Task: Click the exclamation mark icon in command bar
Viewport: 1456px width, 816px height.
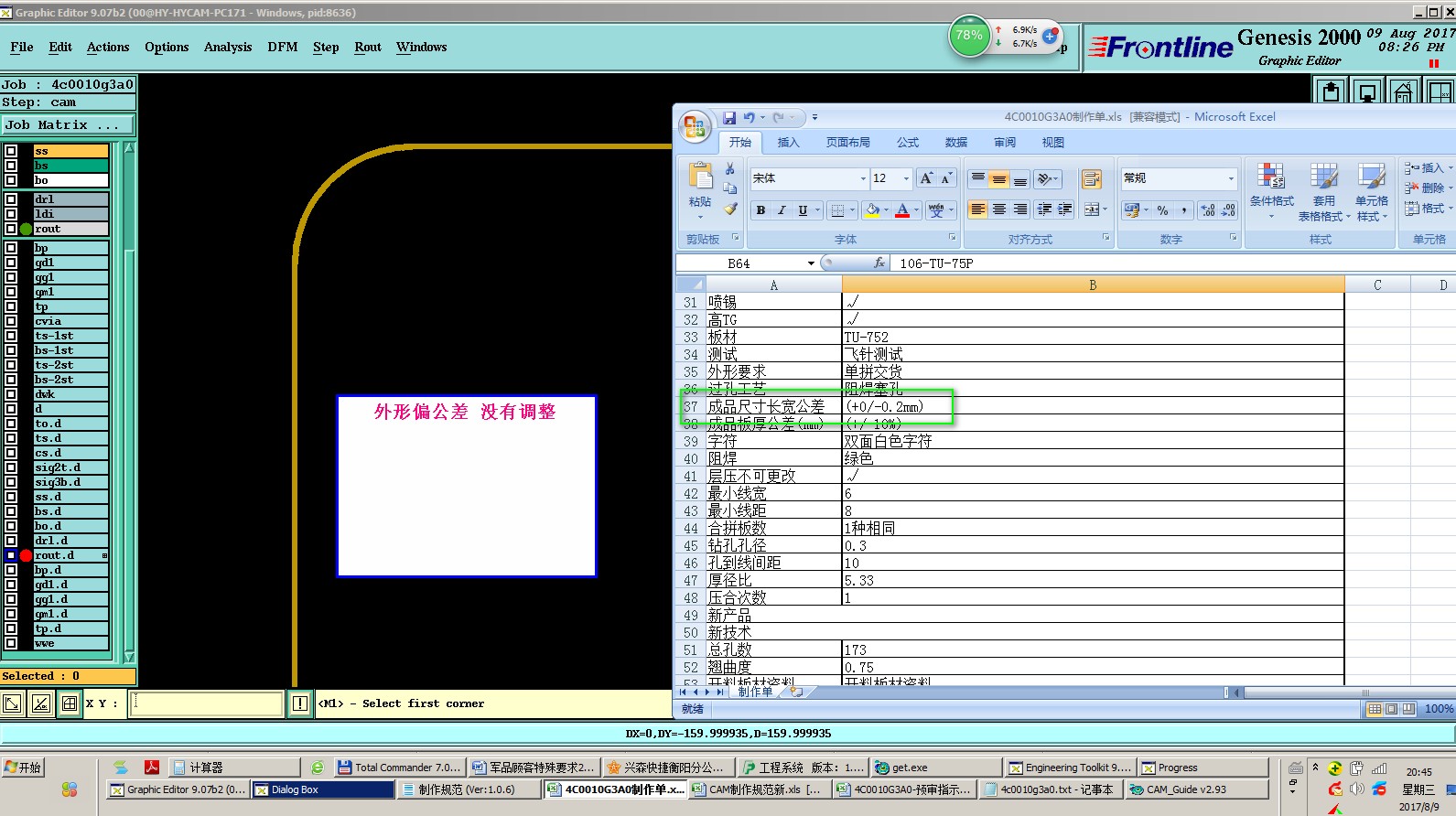Action: tap(300, 703)
